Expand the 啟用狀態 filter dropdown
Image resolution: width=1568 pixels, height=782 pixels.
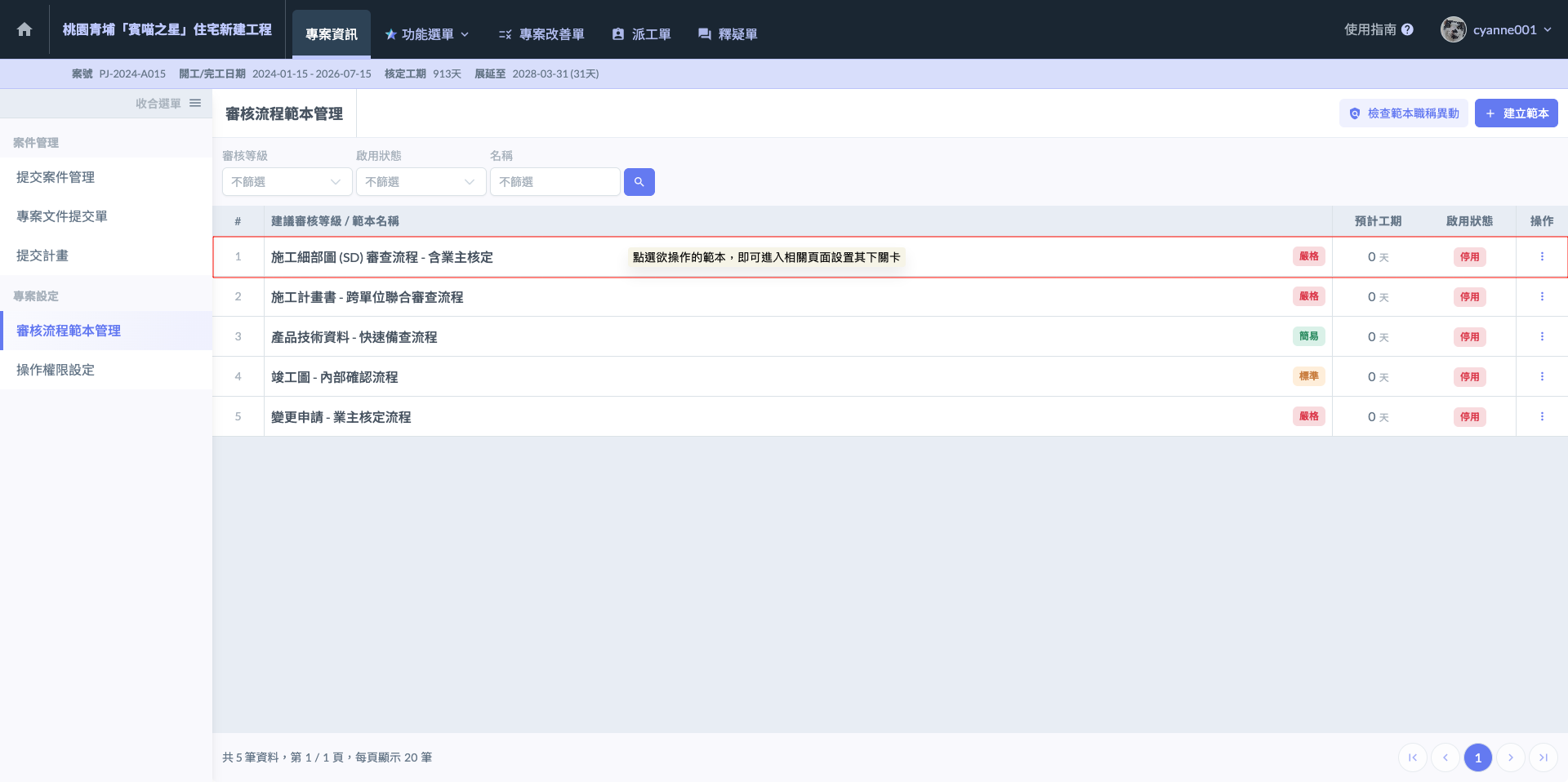[x=421, y=182]
